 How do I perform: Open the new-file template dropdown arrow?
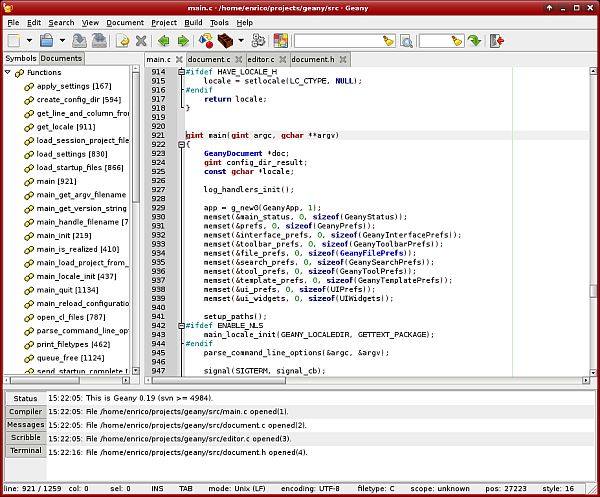pos(29,41)
